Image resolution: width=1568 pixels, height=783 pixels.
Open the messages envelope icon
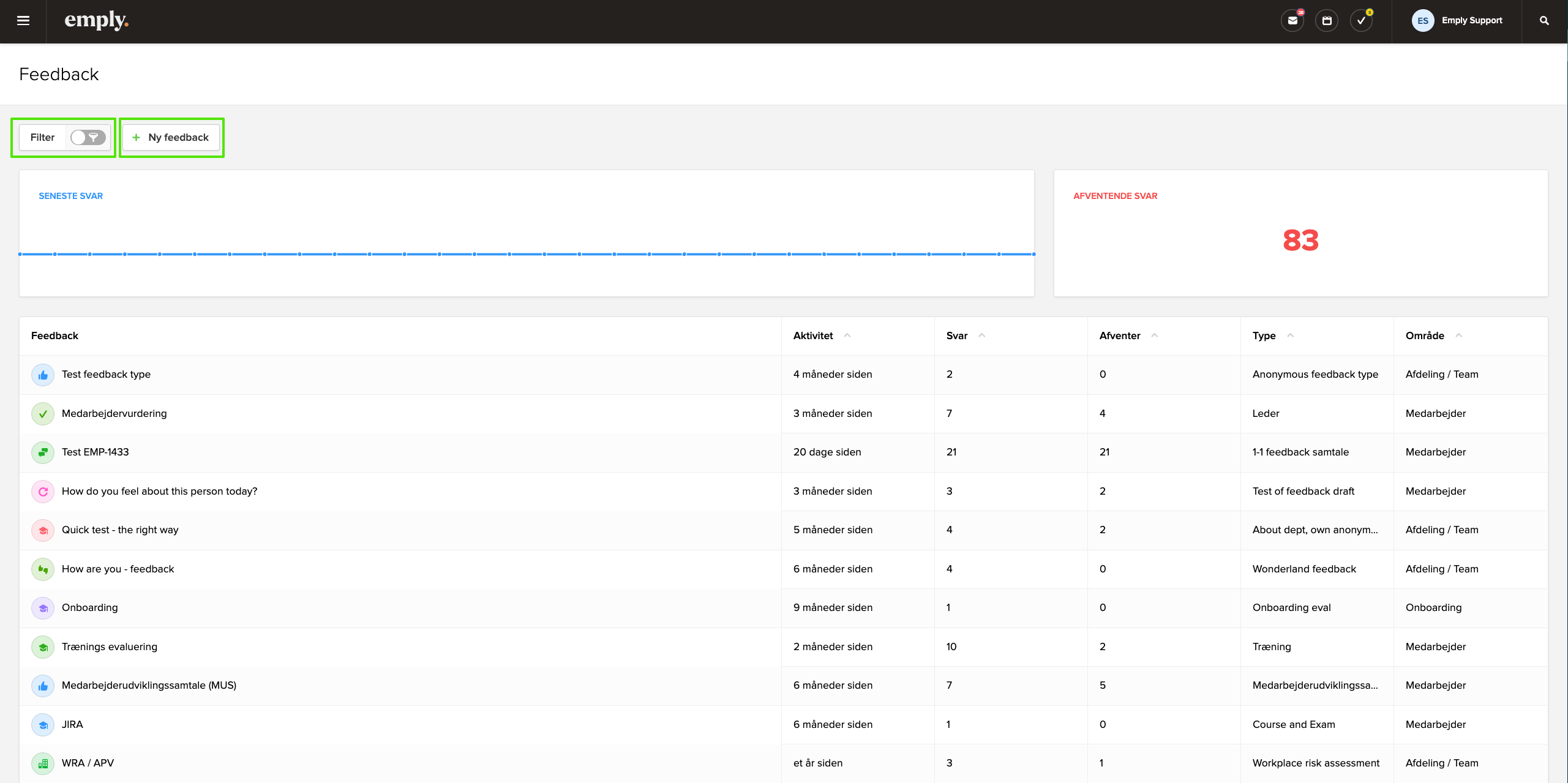[1292, 21]
